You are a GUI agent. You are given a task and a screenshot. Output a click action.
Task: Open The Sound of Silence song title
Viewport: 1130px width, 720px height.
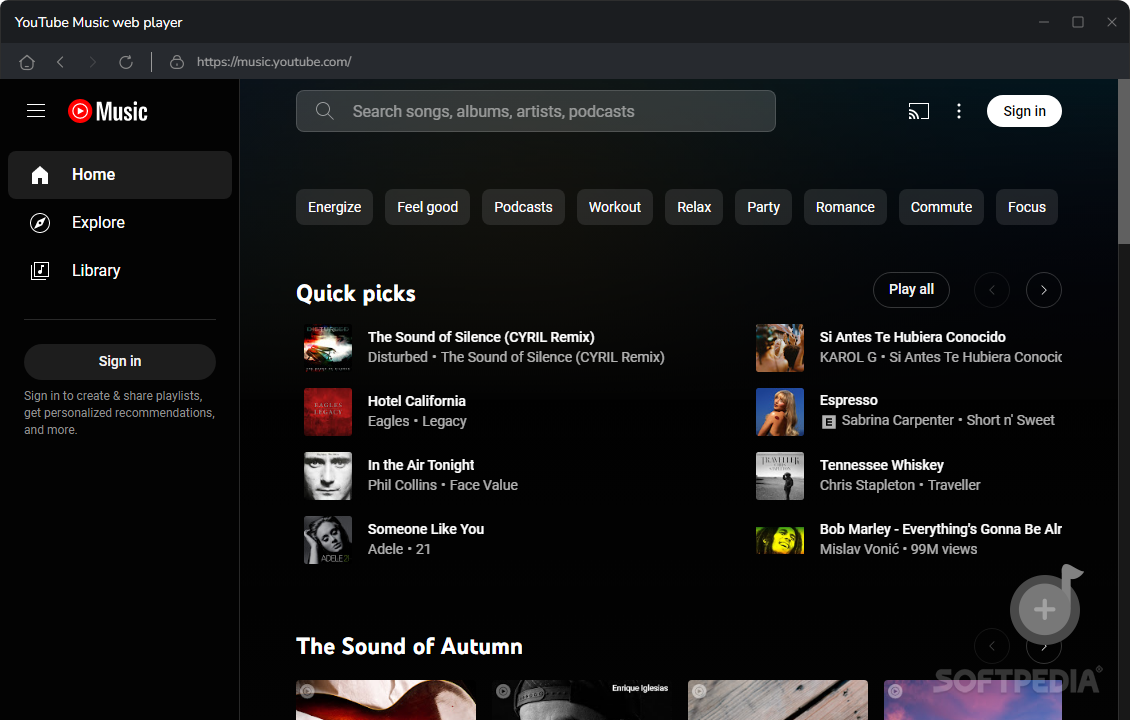pyautogui.click(x=481, y=337)
